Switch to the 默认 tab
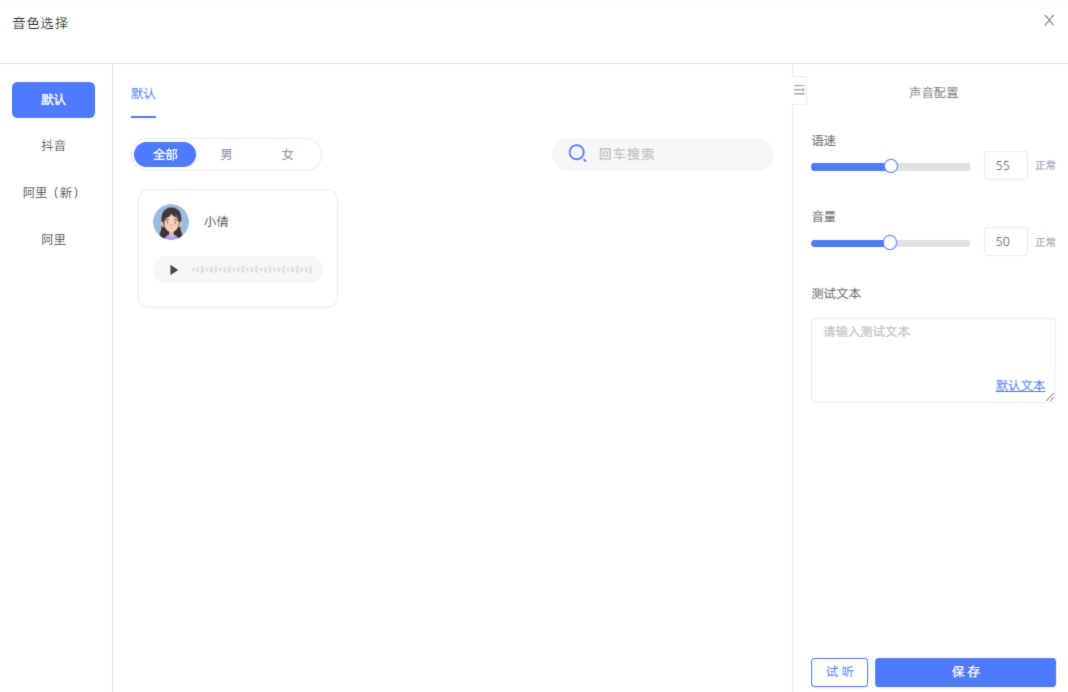Screen dimensions: 1068x692 pyautogui.click(x=143, y=94)
